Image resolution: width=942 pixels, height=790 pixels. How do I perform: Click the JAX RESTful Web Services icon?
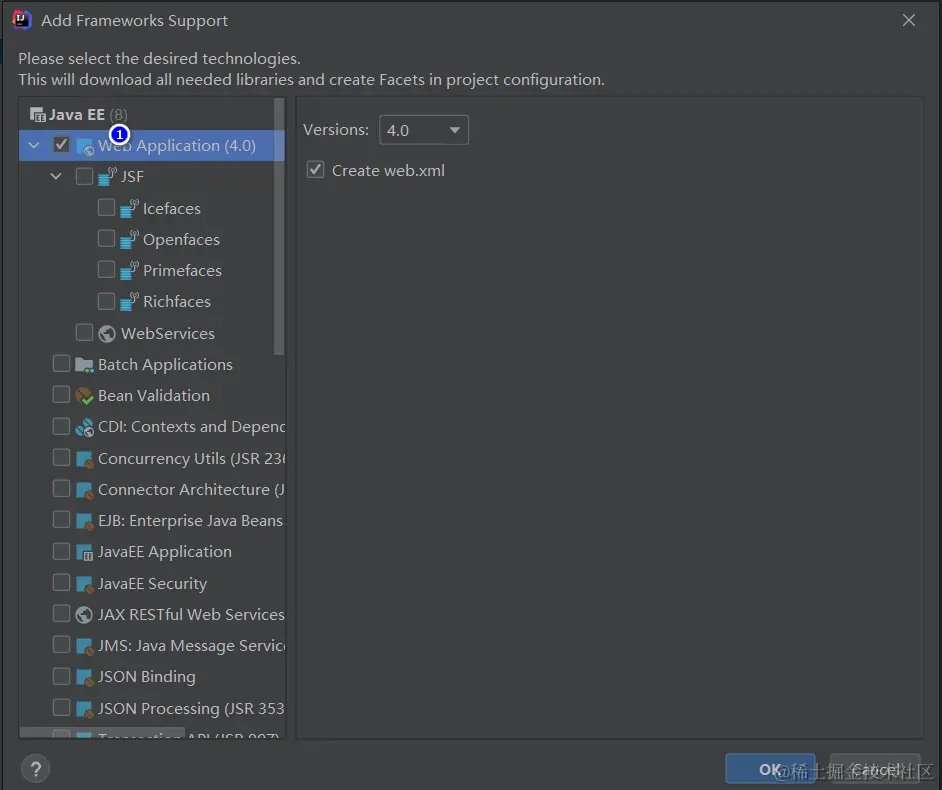pos(84,615)
